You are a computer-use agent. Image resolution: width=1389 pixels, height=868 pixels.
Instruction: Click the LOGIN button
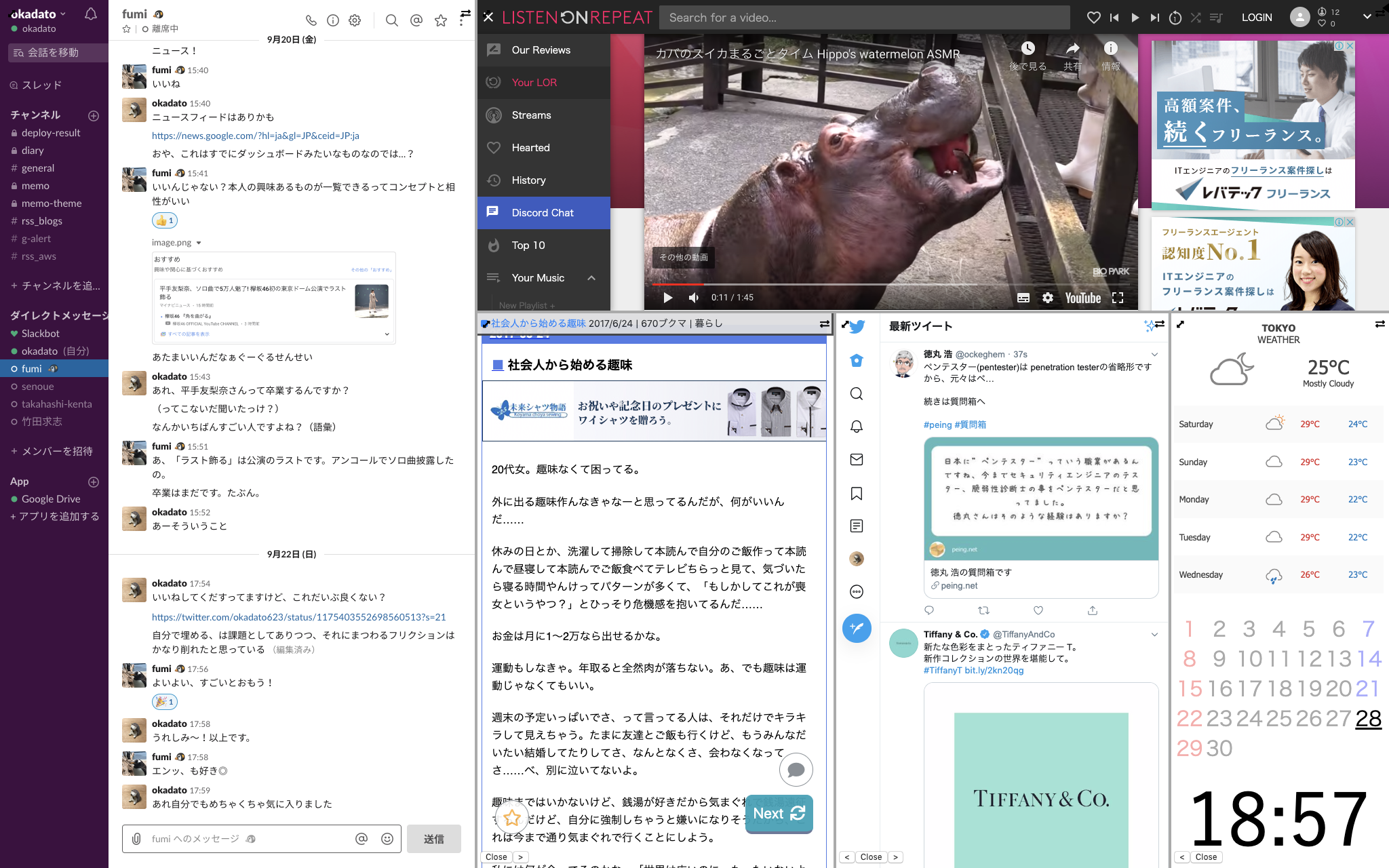click(1257, 17)
